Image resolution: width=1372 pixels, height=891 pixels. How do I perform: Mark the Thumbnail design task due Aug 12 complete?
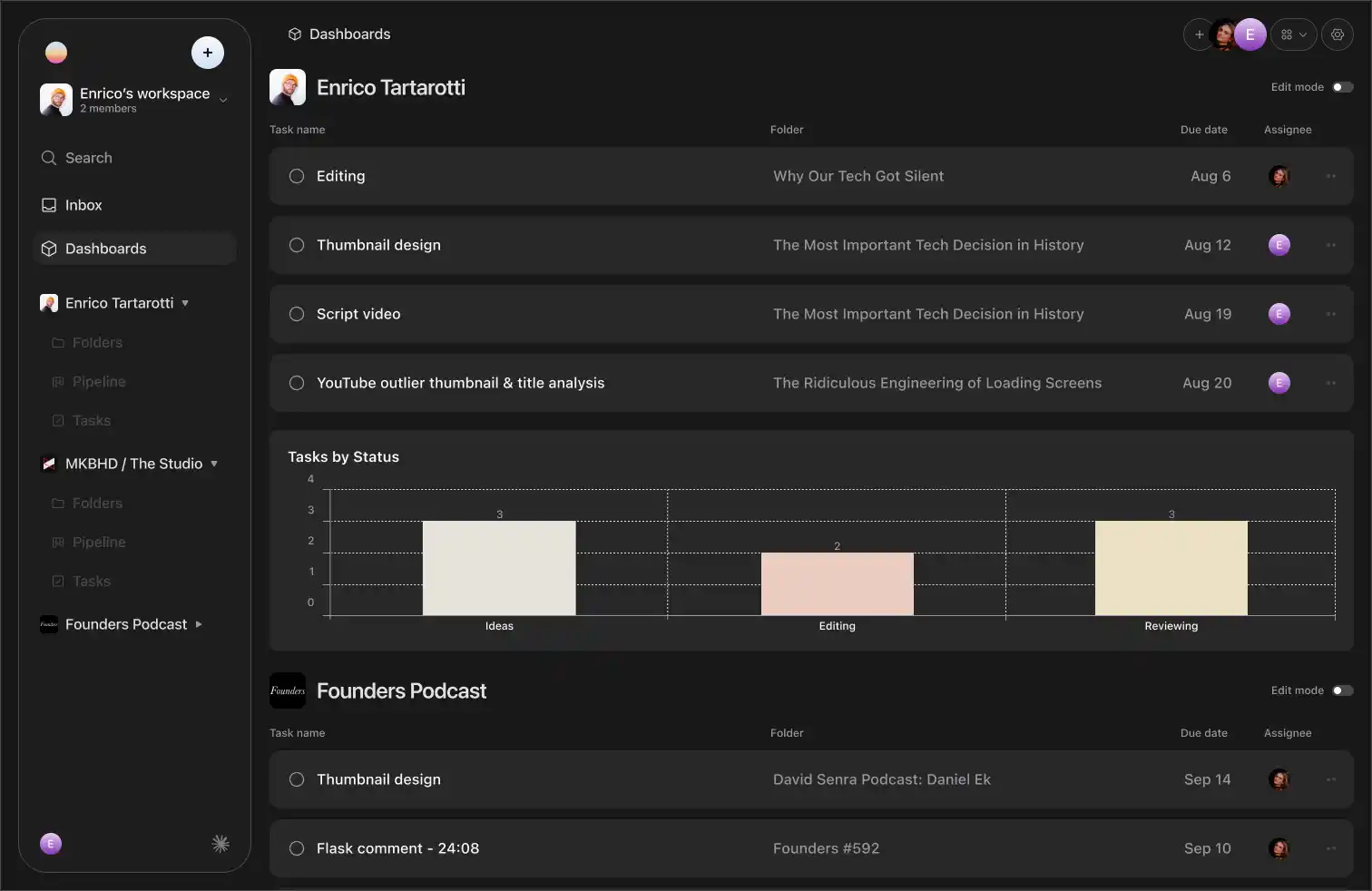pos(297,245)
